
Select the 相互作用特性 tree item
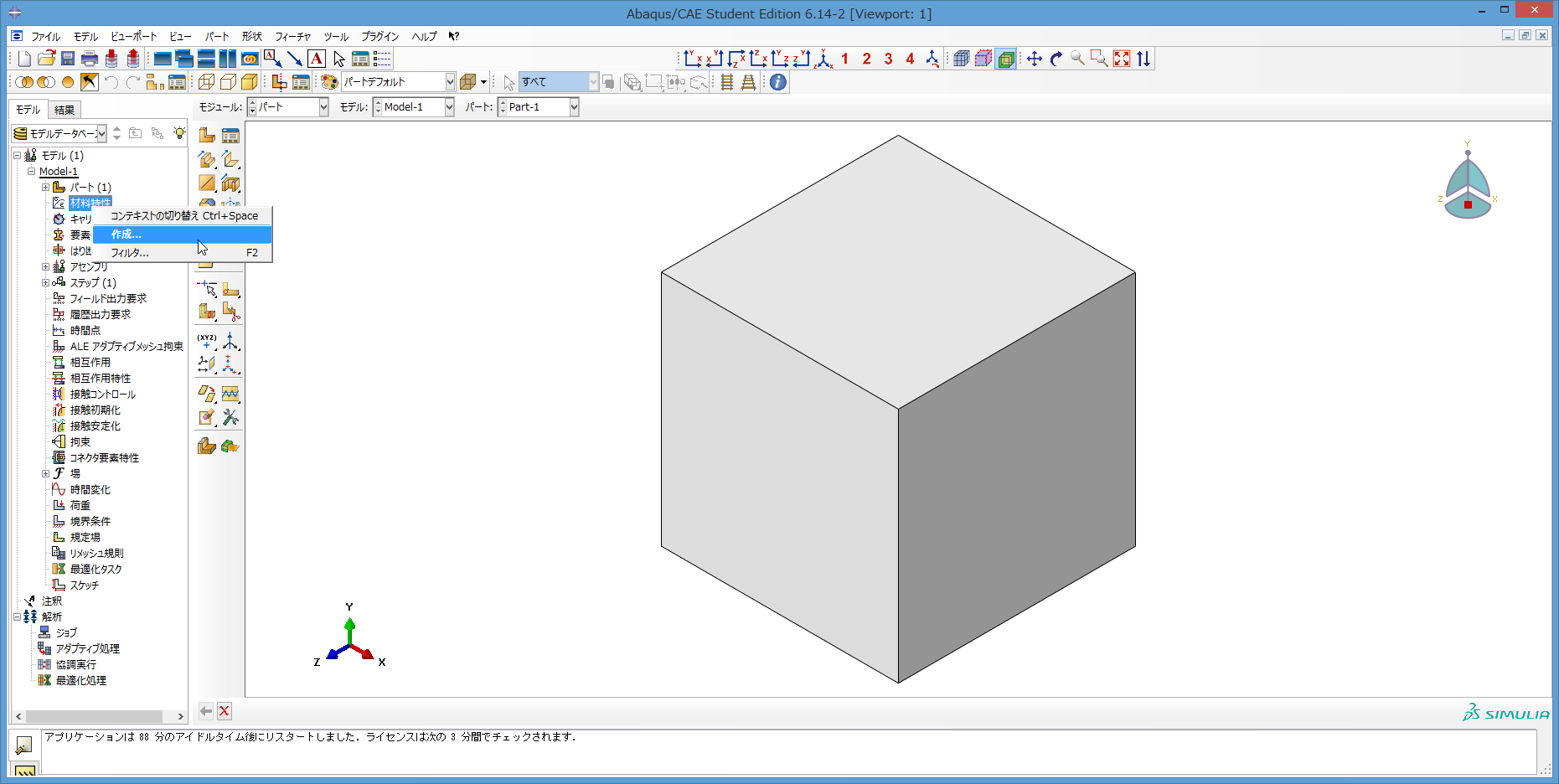(101, 379)
